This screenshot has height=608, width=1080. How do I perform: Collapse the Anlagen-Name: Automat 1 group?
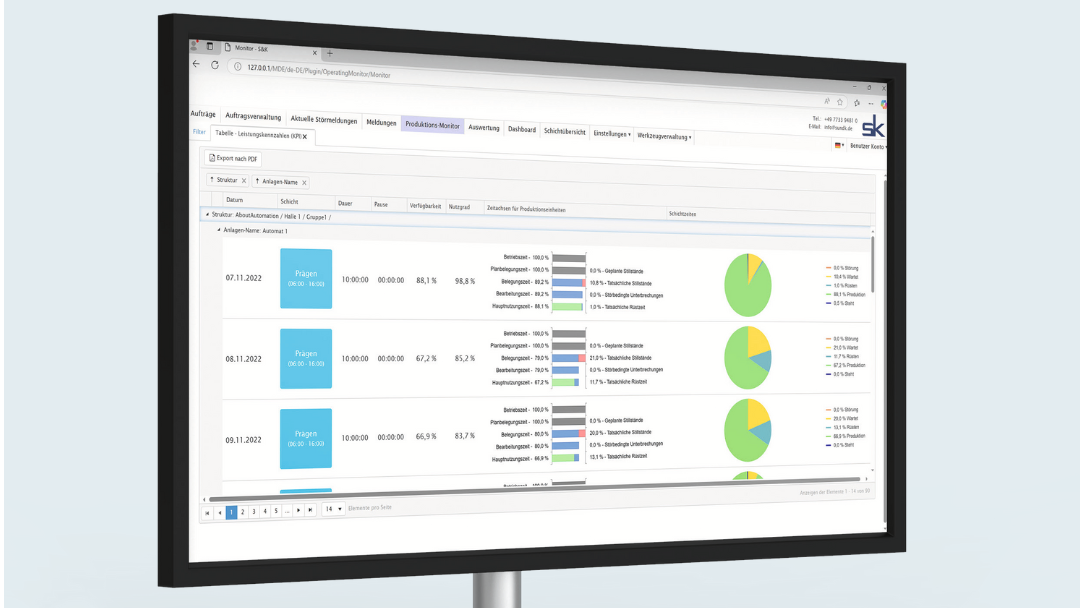pos(220,229)
